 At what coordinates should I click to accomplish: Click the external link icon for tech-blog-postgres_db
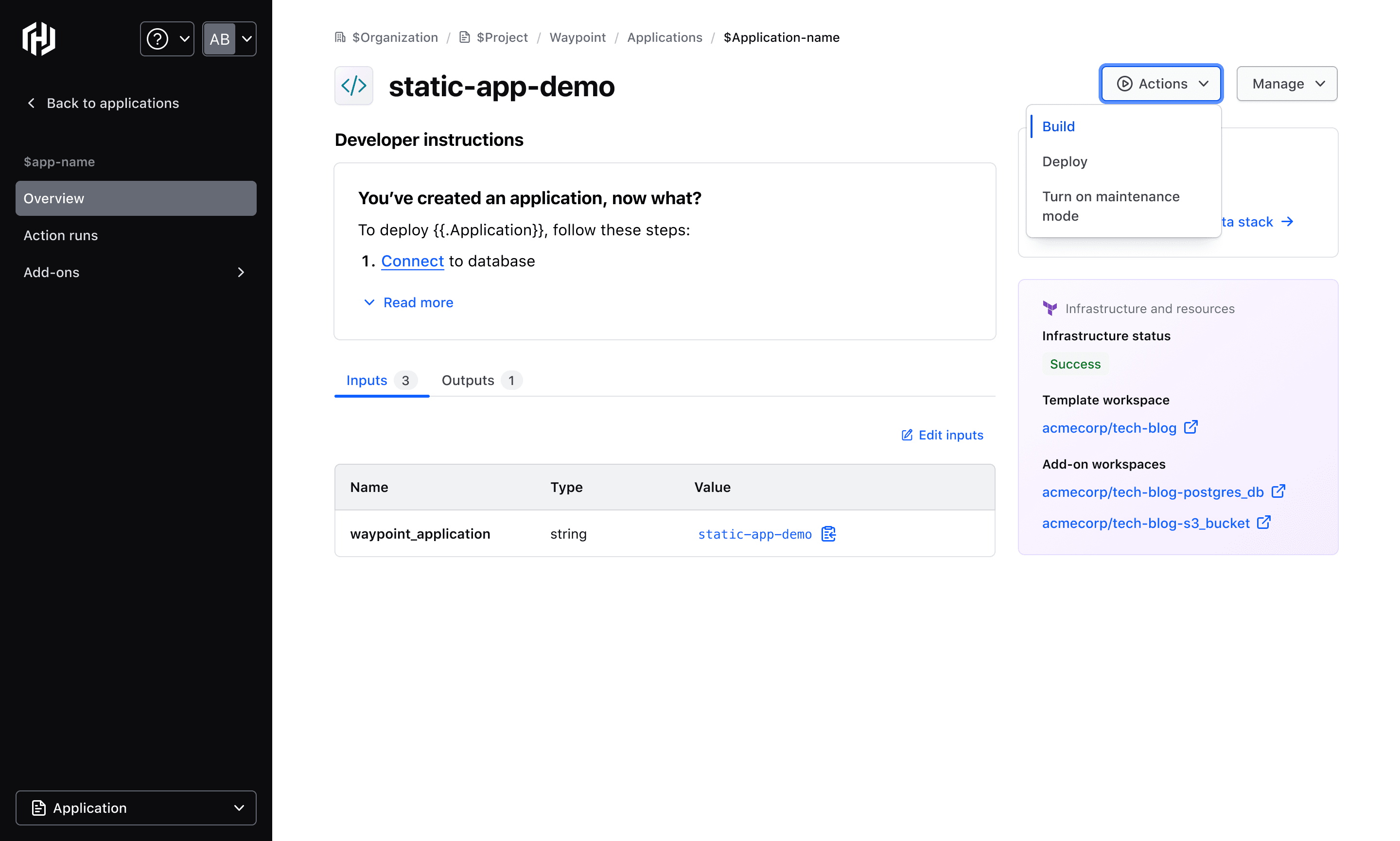(x=1278, y=491)
